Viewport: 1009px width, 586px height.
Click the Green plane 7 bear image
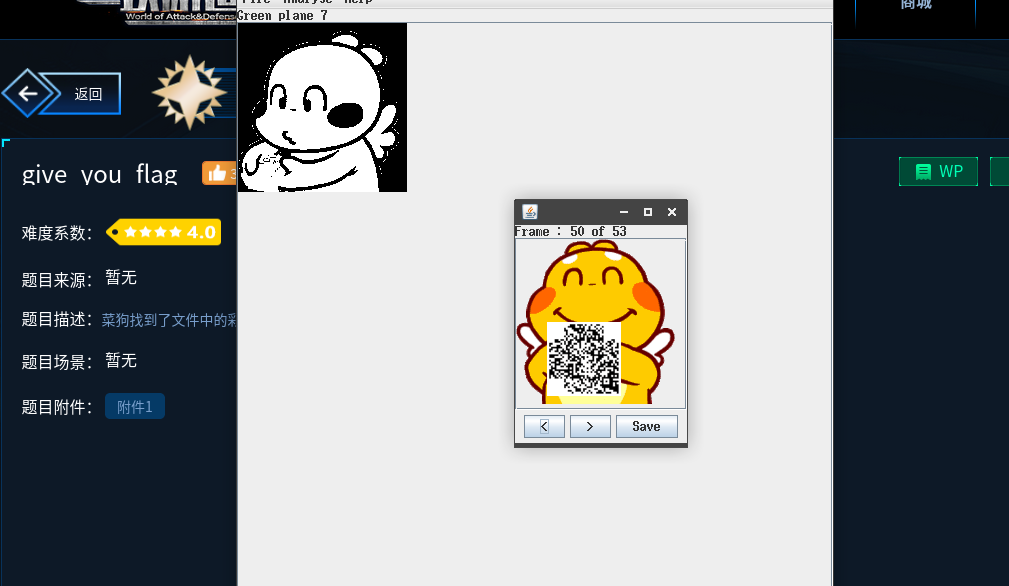tap(322, 107)
